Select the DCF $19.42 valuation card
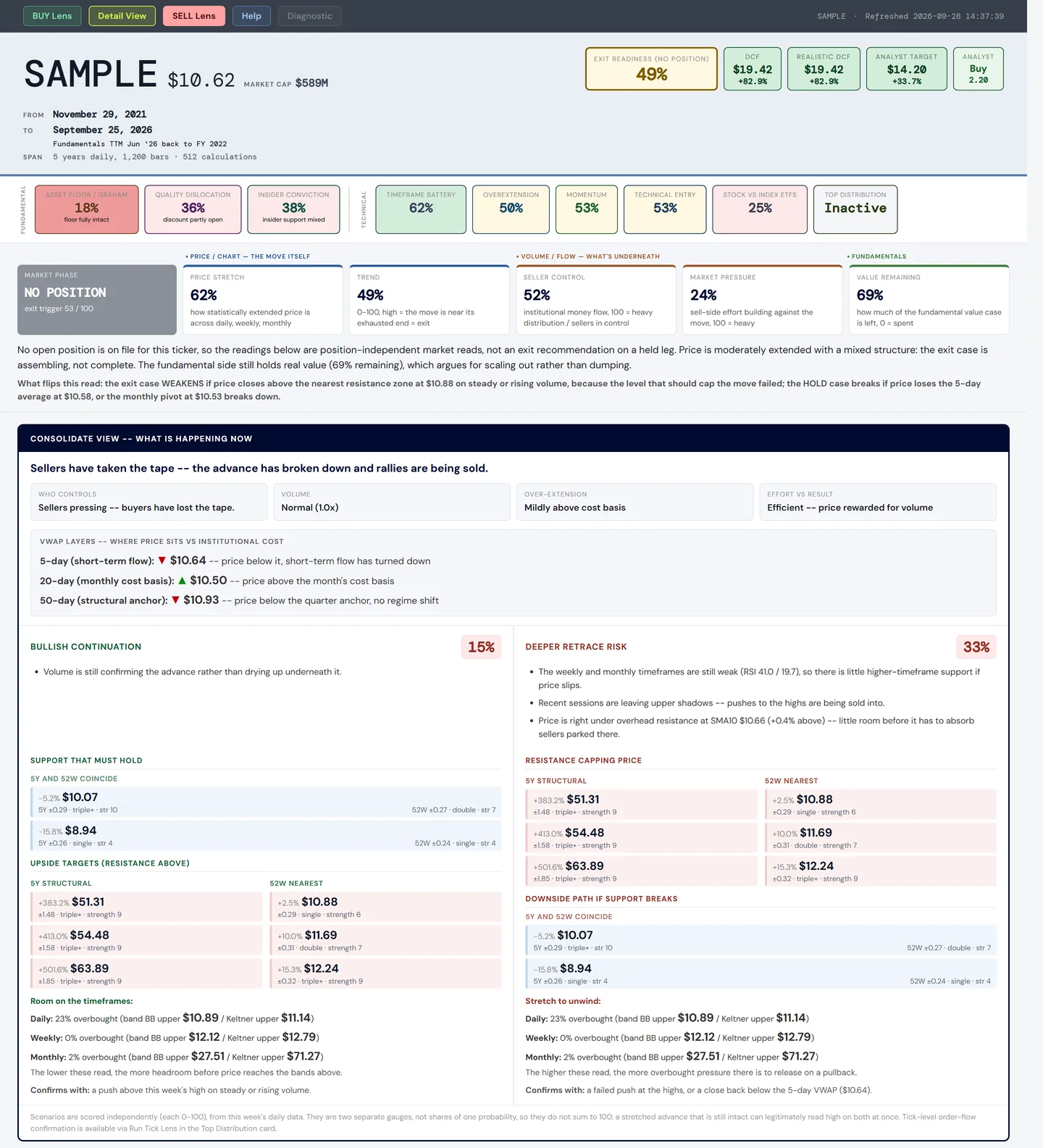The width and height of the screenshot is (1043, 1148). pos(753,69)
